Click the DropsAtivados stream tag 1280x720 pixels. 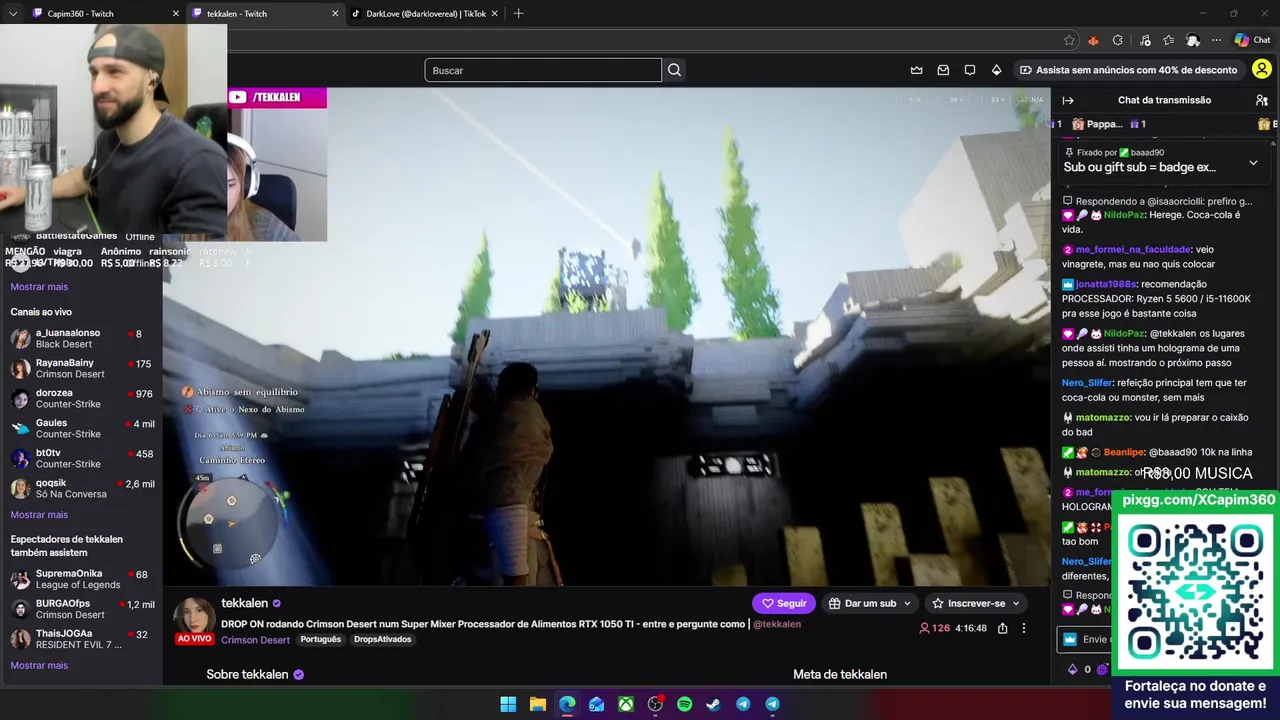(x=382, y=640)
